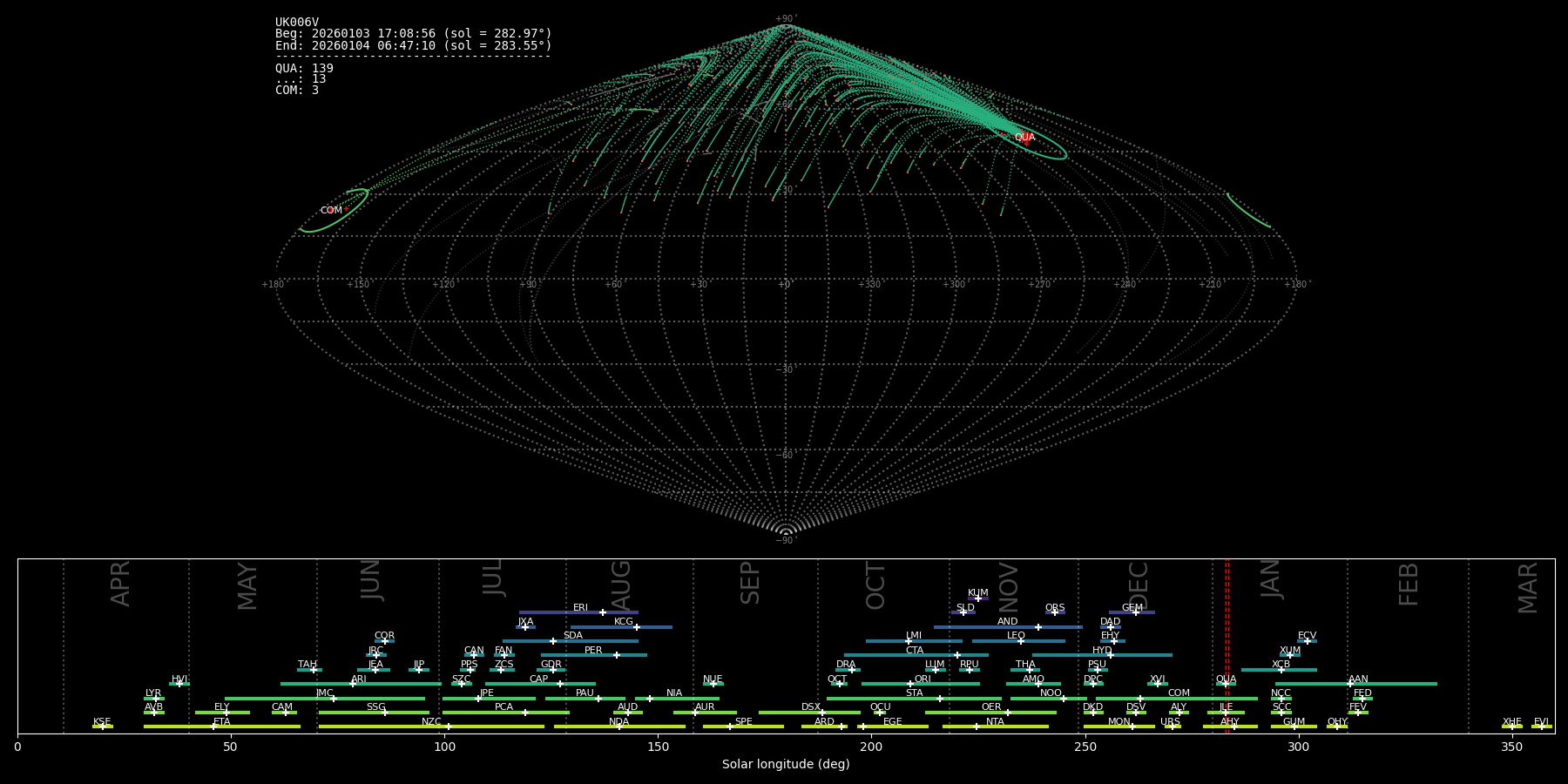Click the Solar longitude axis label
The height and width of the screenshot is (784, 1568).
tap(786, 764)
